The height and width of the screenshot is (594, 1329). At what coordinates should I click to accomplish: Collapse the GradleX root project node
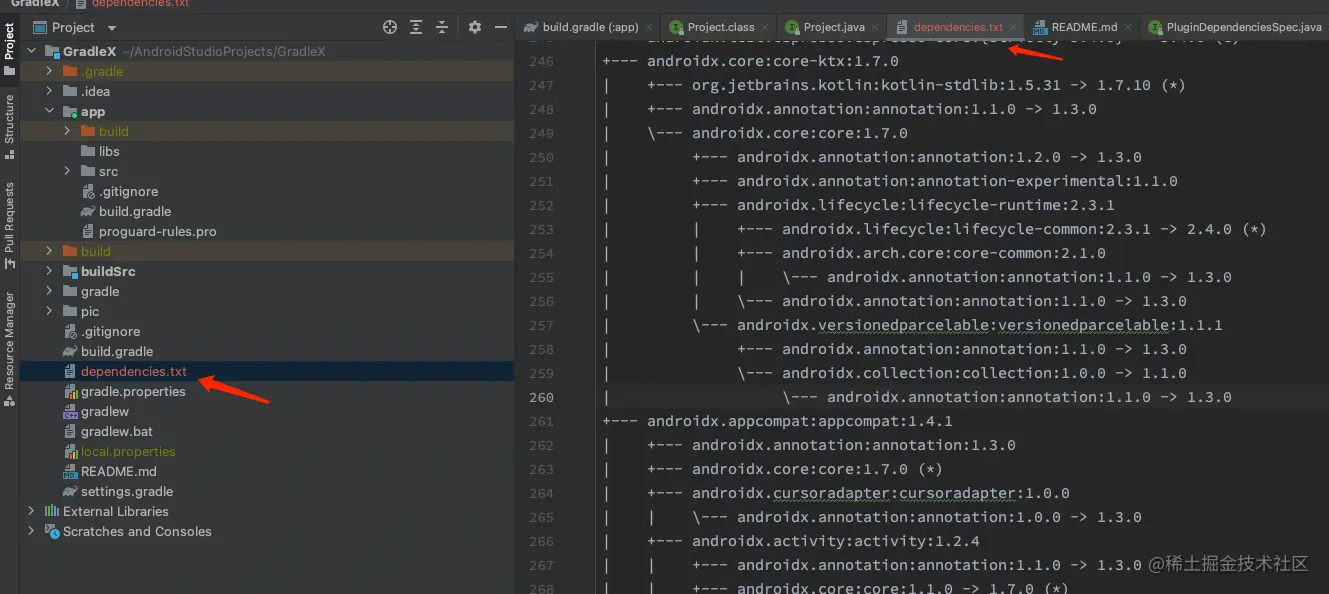coord(32,51)
